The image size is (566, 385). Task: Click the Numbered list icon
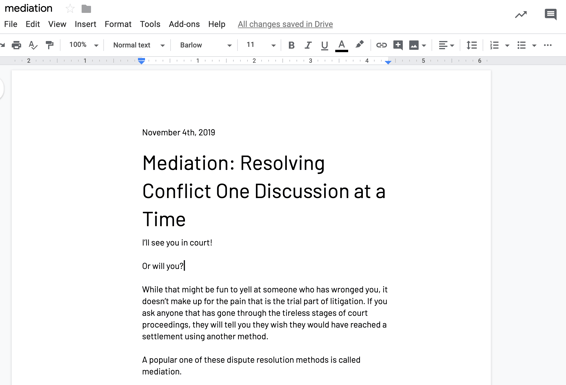click(x=494, y=45)
